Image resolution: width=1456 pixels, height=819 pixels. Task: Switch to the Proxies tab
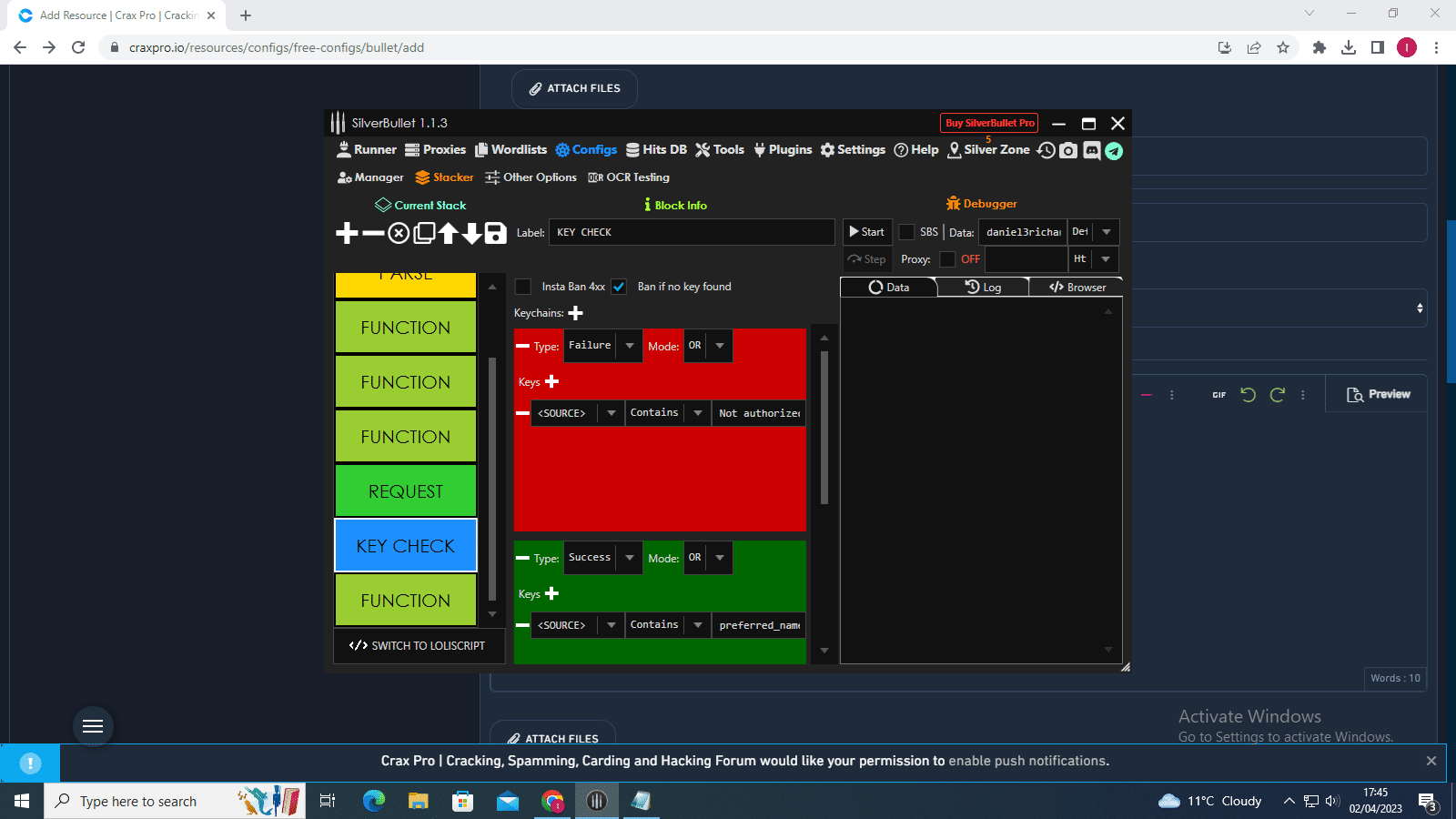coord(435,150)
